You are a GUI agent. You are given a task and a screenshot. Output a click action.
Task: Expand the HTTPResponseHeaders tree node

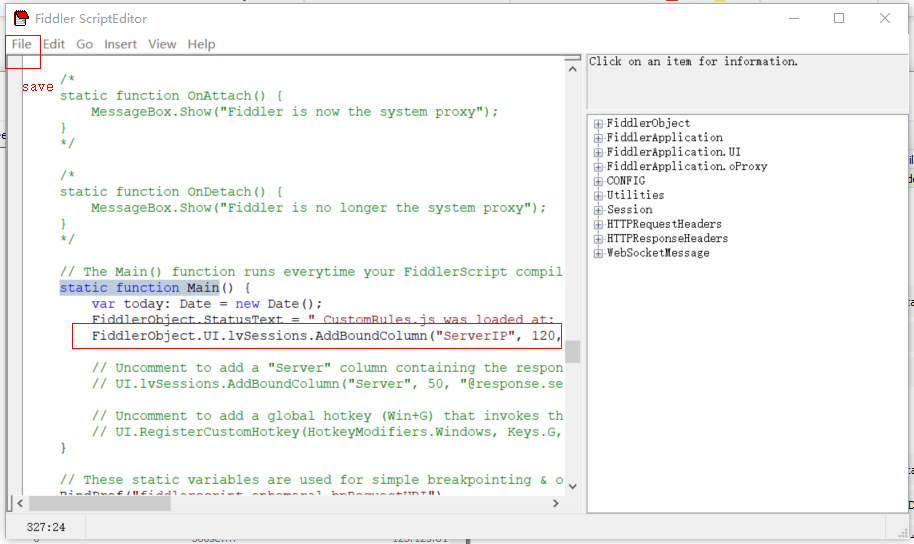[x=598, y=239]
